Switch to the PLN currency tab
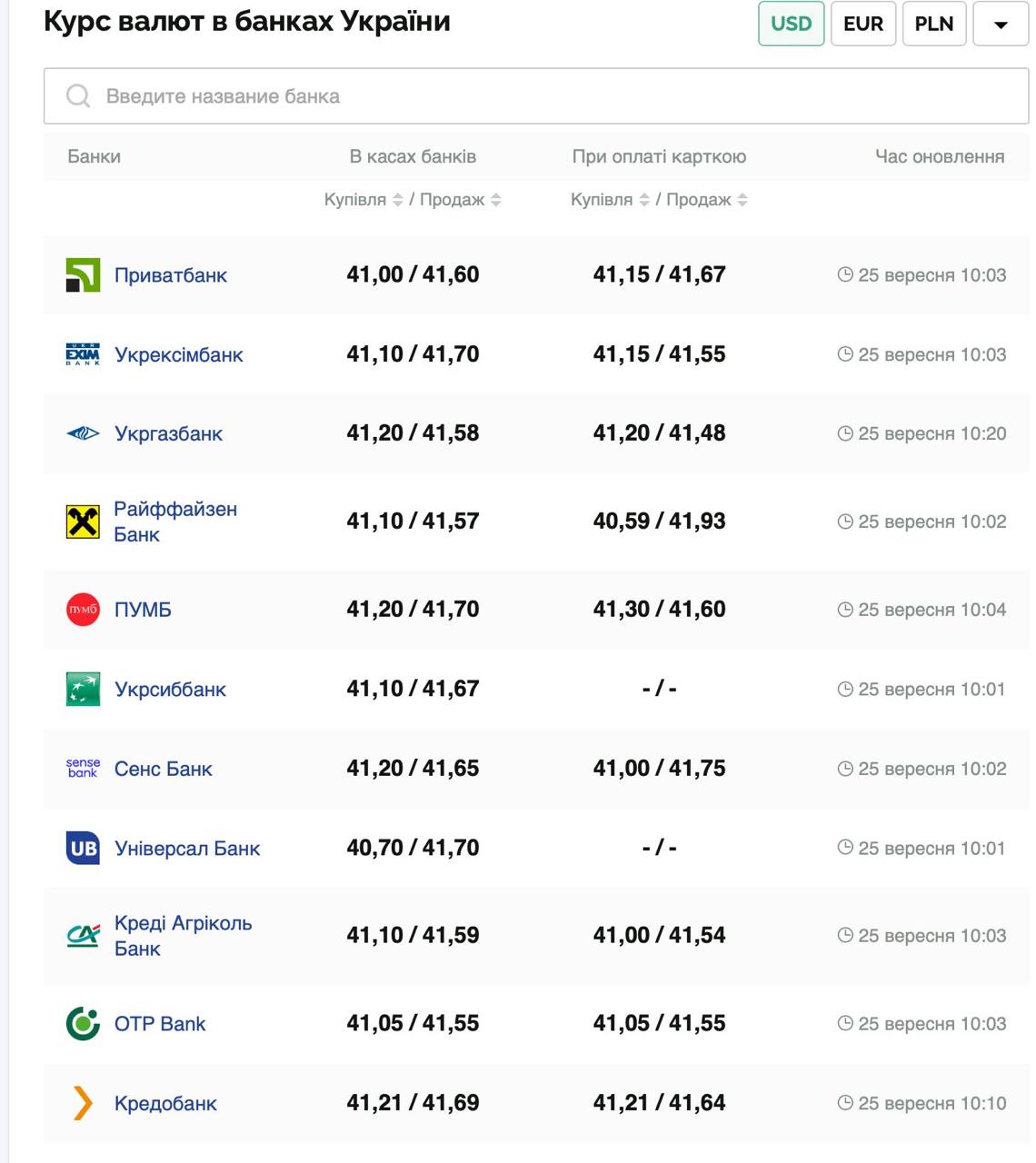Image resolution: width=1036 pixels, height=1163 pixels. tap(933, 24)
